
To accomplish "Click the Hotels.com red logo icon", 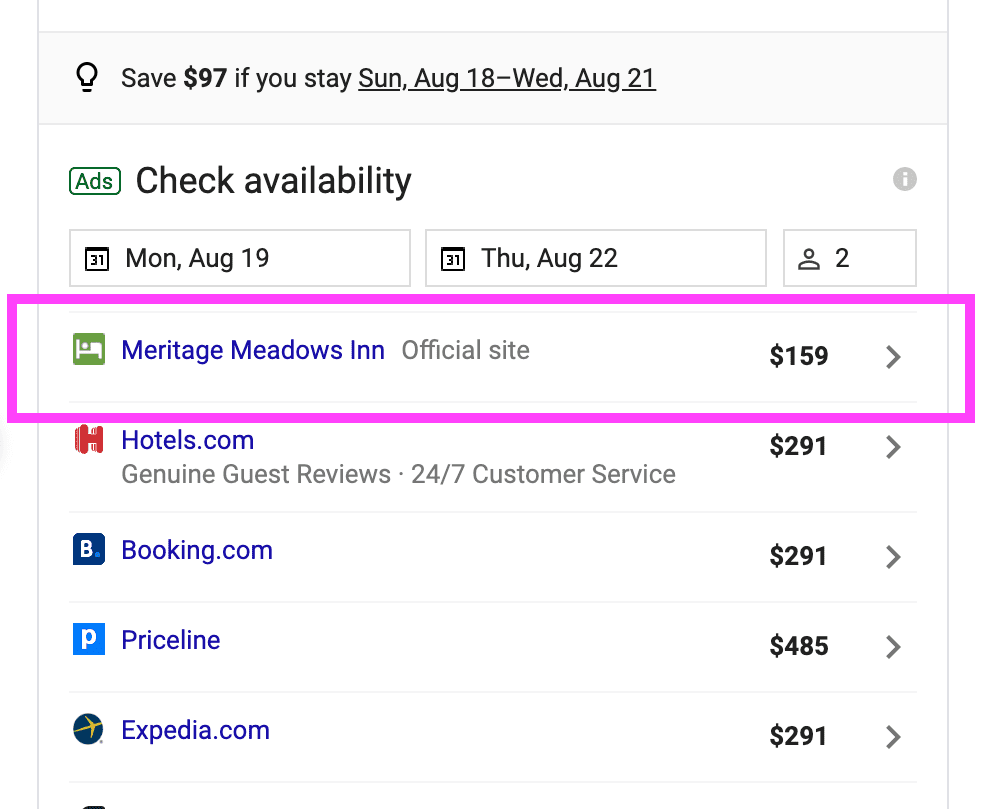I will [89, 440].
